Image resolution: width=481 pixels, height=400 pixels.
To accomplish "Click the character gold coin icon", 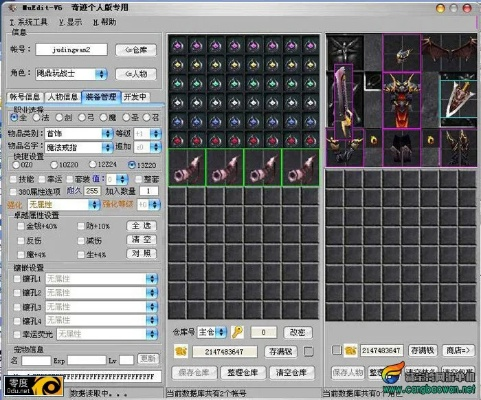I will point(351,351).
